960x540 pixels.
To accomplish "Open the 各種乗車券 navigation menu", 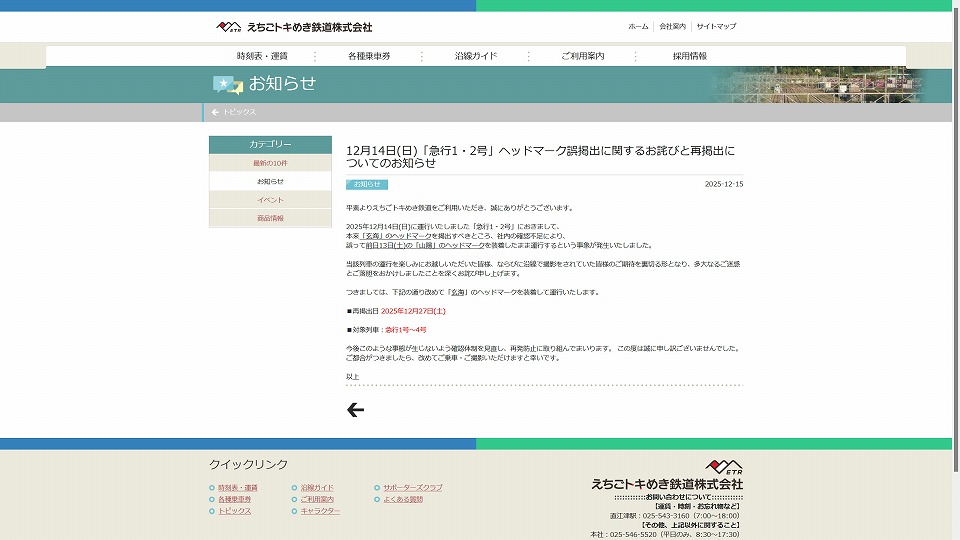I will click(x=369, y=56).
